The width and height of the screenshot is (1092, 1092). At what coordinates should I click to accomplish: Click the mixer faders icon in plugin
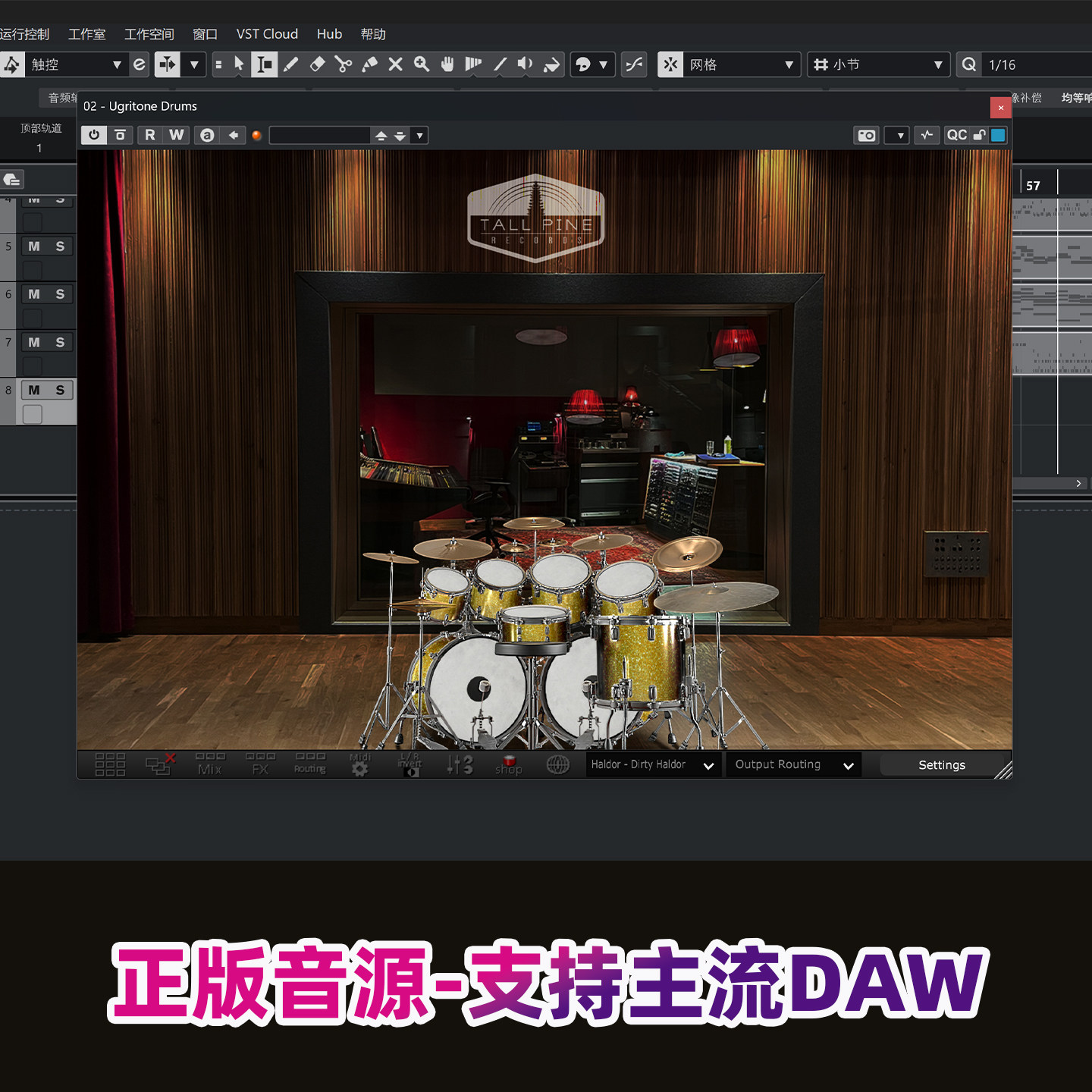460,764
